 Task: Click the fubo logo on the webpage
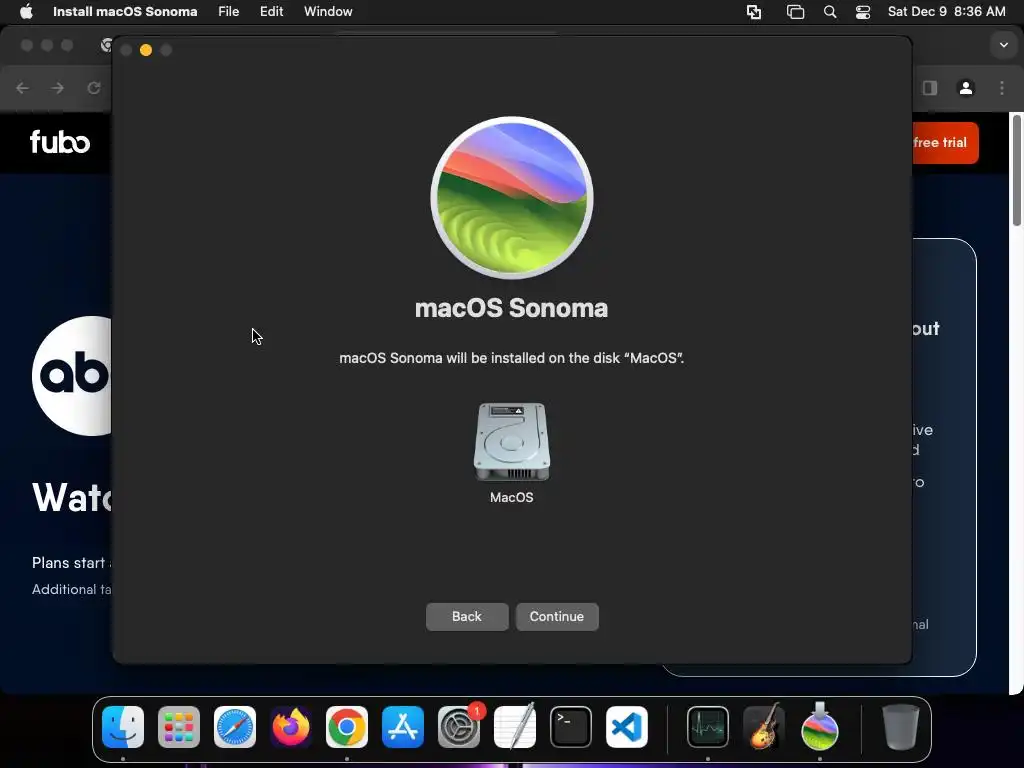[x=60, y=142]
